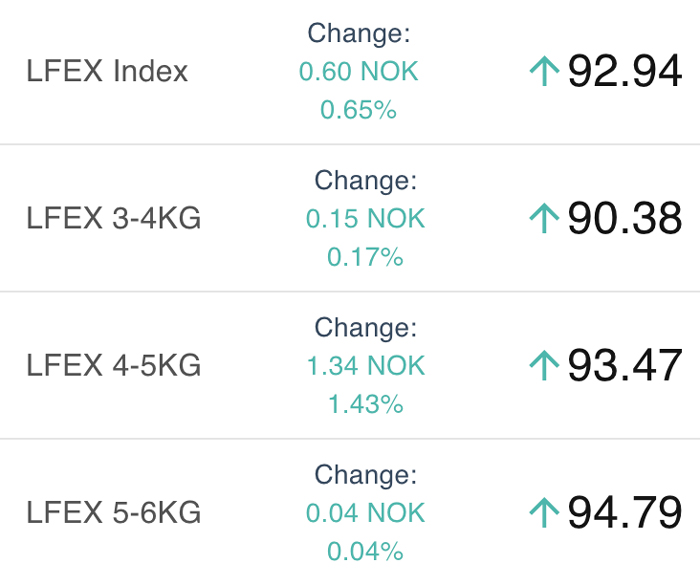The width and height of the screenshot is (700, 585).
Task: Click the LFEX 5-6KG up arrow icon
Action: point(544,512)
